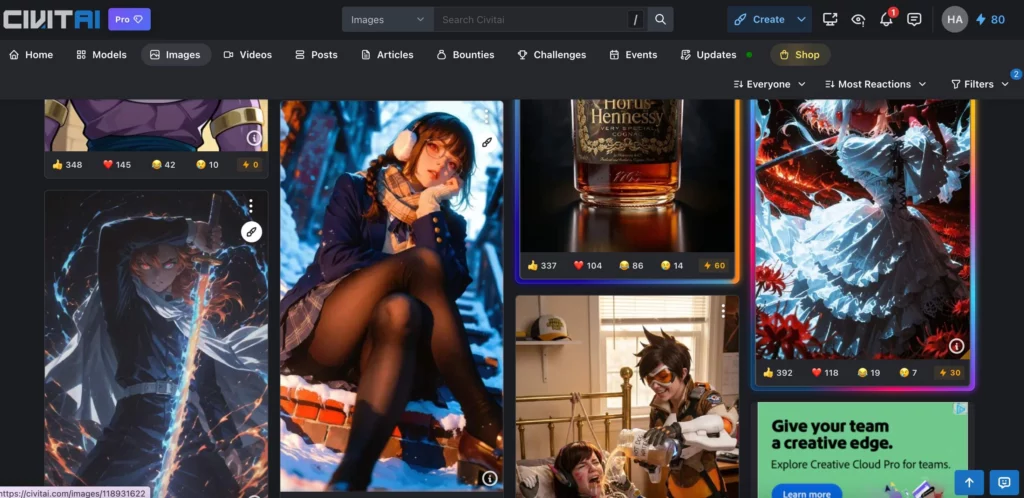The width and height of the screenshot is (1024, 498).
Task: Click the Civitai logo
Action: pyautogui.click(x=52, y=20)
